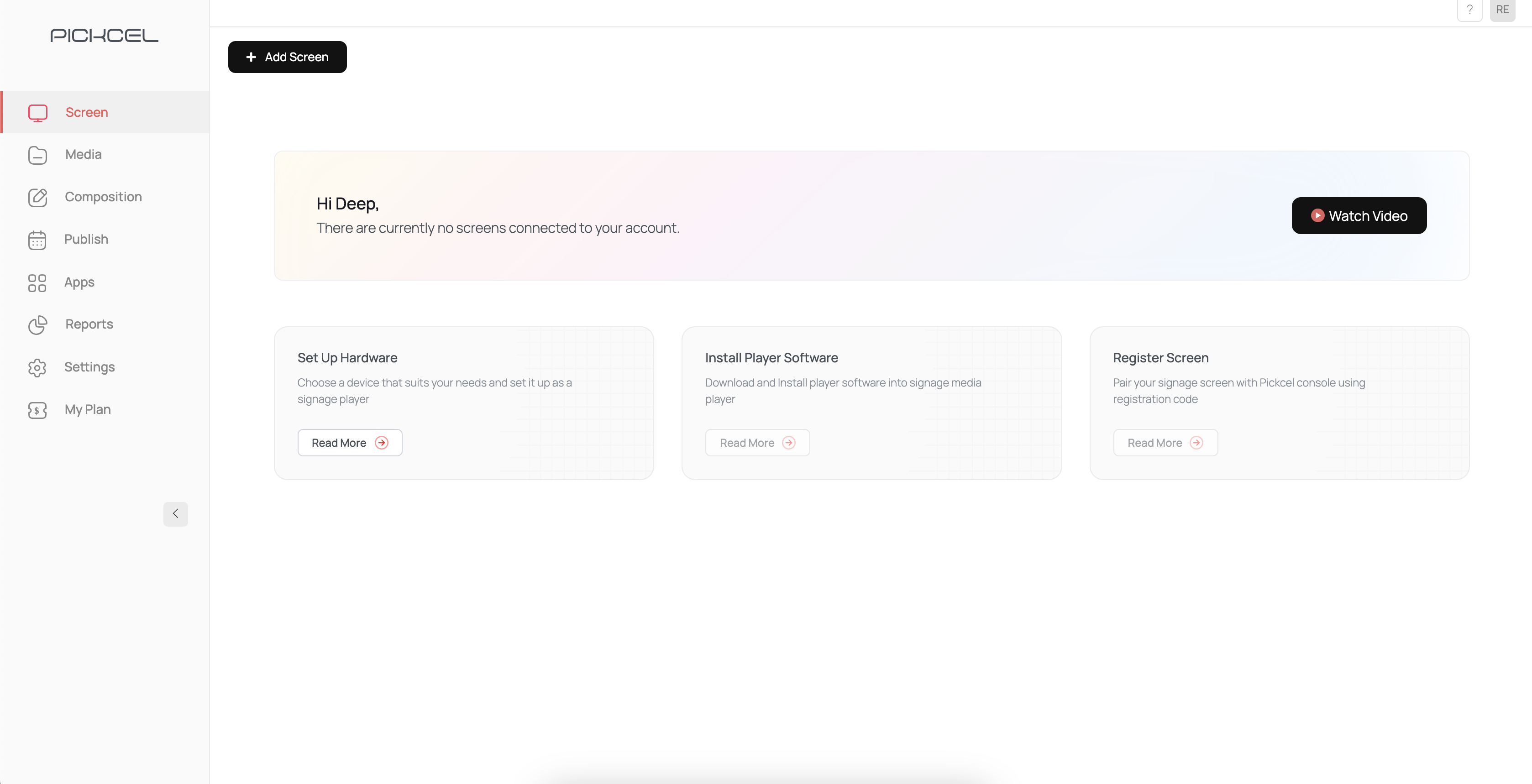
Task: Click 'Pair your signage screen with Pickcel' description
Action: tap(1239, 391)
